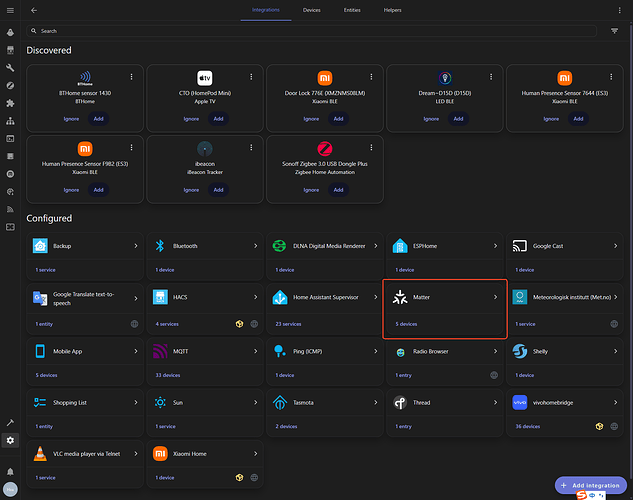Open Settings gear in the sidebar

tap(10, 440)
